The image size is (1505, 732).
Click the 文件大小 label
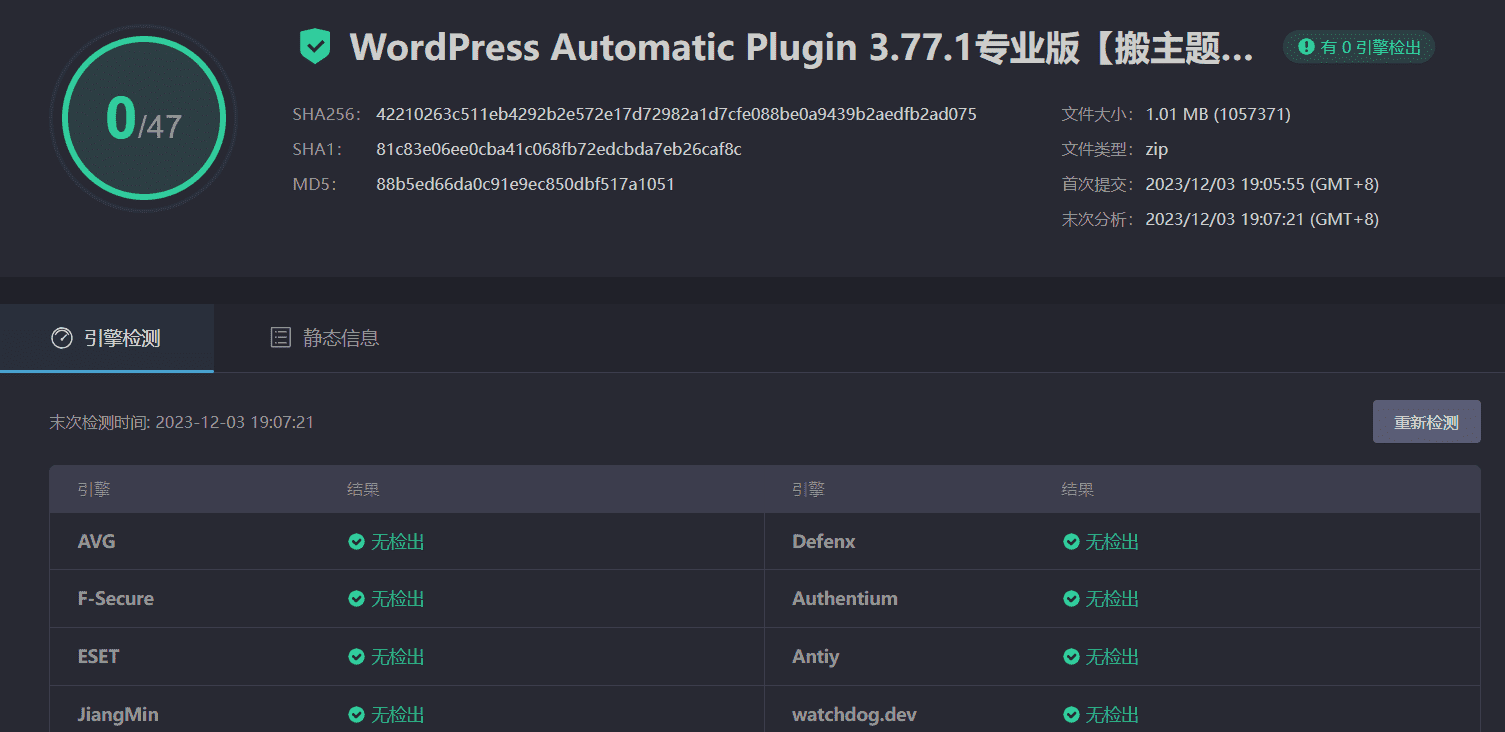tap(1099, 114)
